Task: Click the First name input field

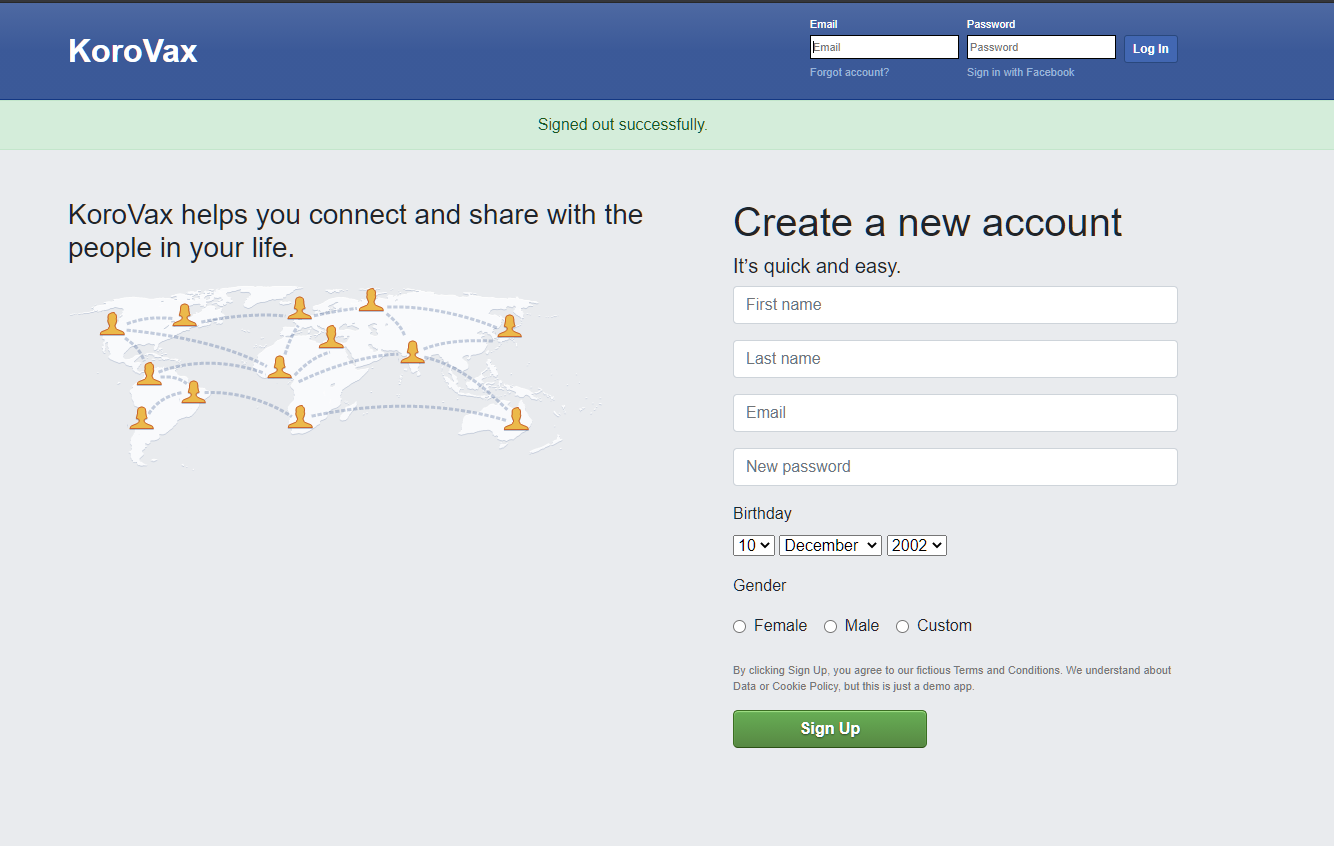Action: click(955, 305)
